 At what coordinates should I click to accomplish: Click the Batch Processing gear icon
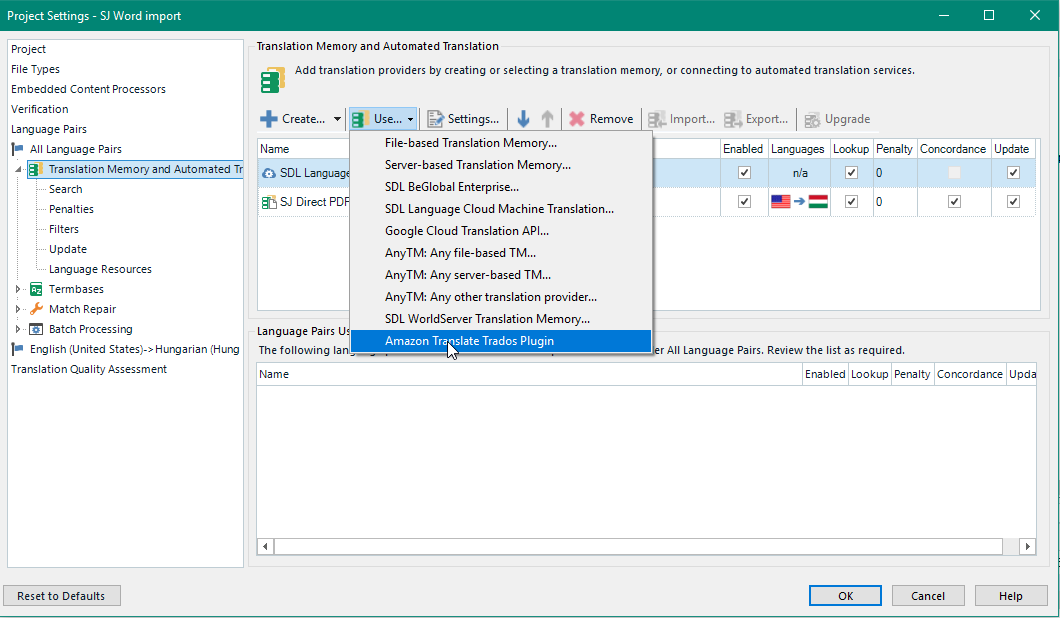click(37, 329)
